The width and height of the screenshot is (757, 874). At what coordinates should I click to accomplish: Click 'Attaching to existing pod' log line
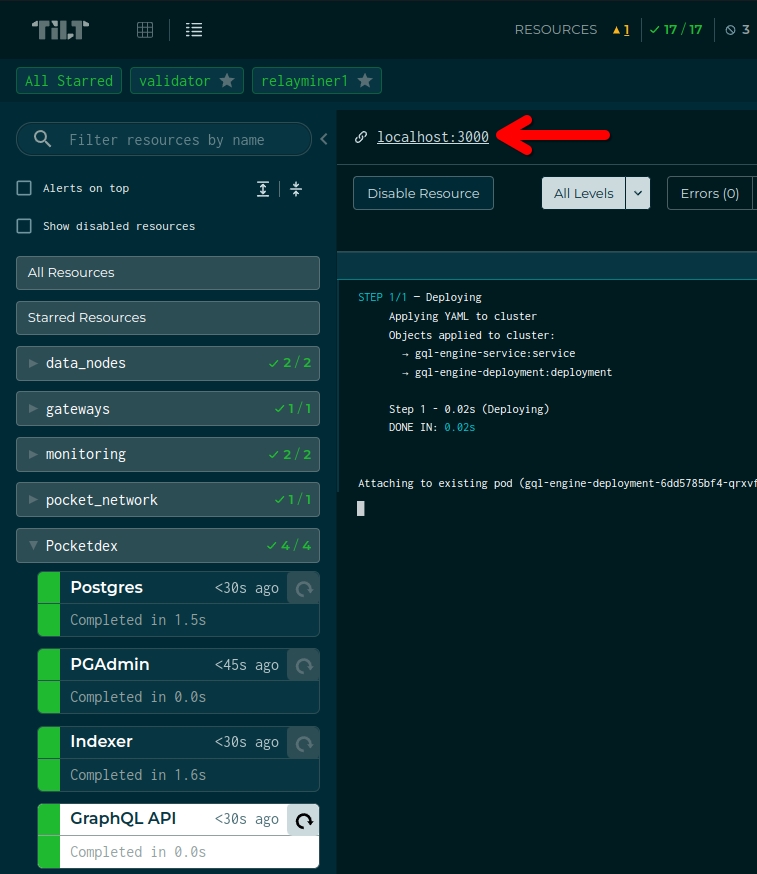[x=557, y=483]
